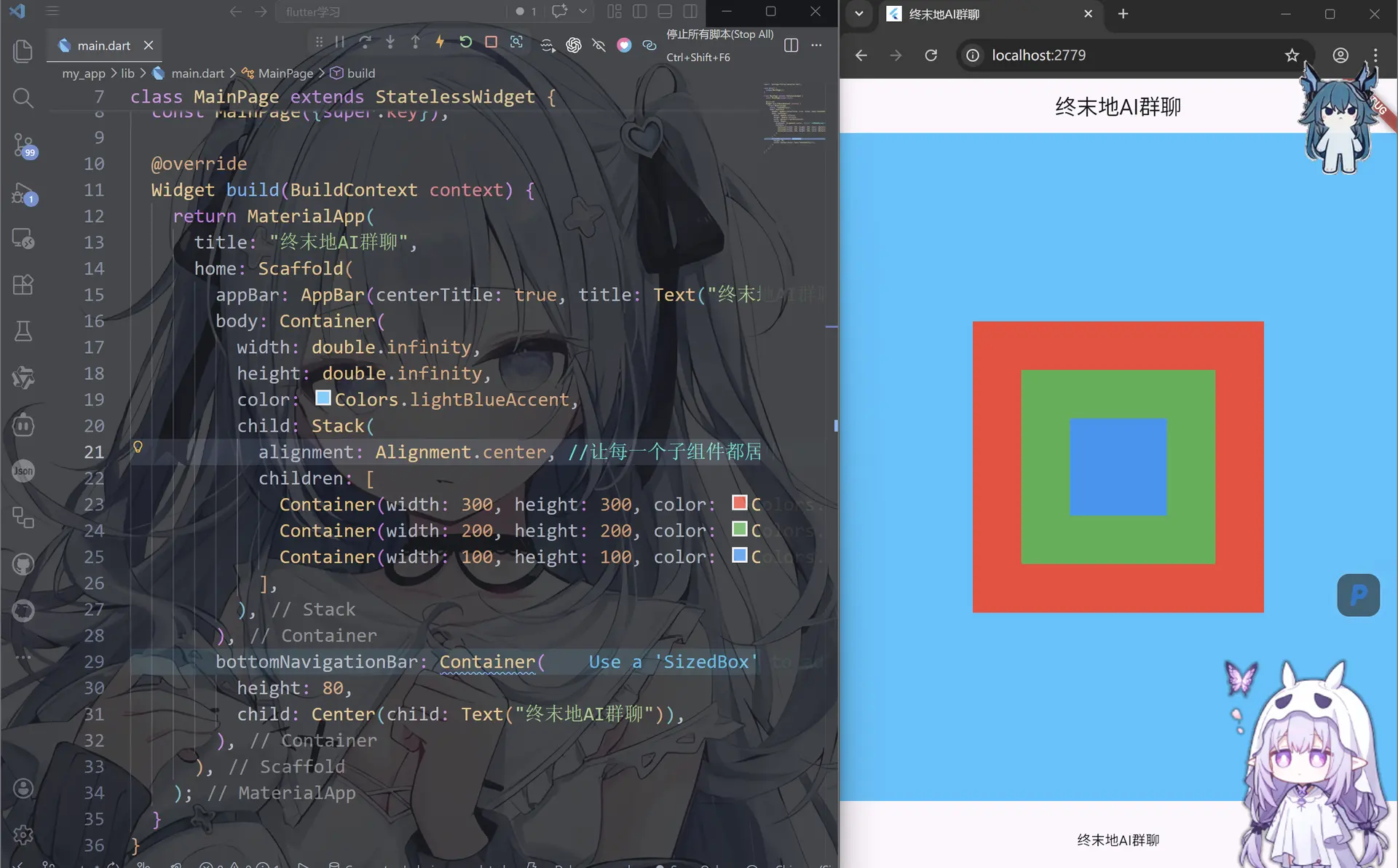This screenshot has height=868, width=1398.
Task: Click the debug session indicator showing 1
Action: point(526,12)
